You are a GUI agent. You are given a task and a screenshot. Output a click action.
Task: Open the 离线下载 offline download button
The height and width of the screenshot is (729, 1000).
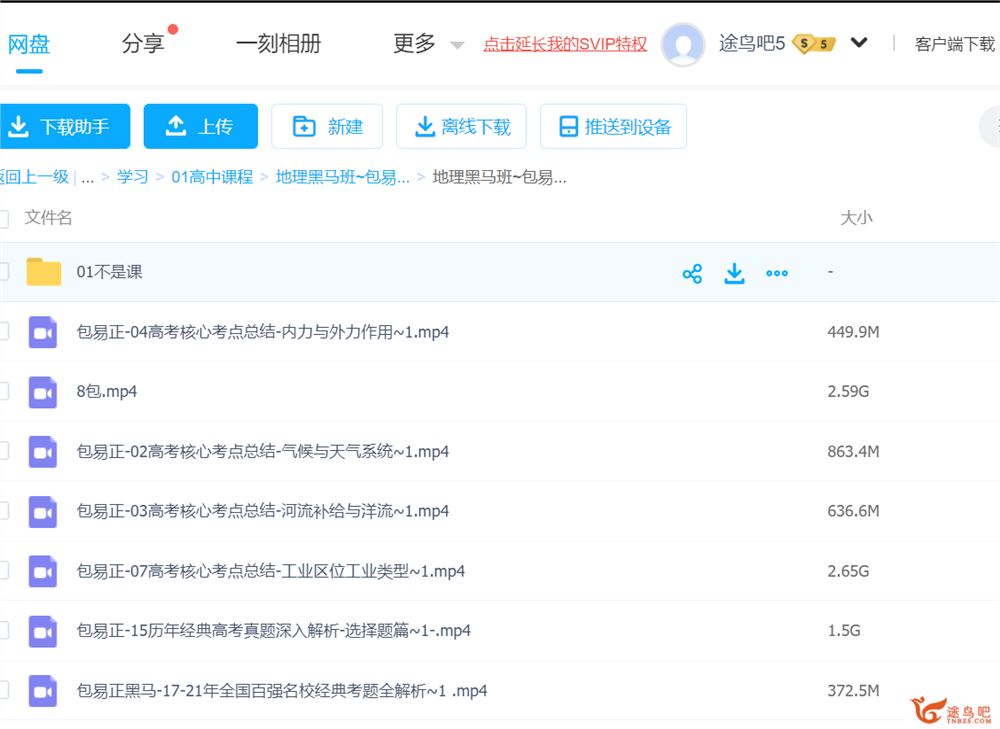tap(462, 126)
